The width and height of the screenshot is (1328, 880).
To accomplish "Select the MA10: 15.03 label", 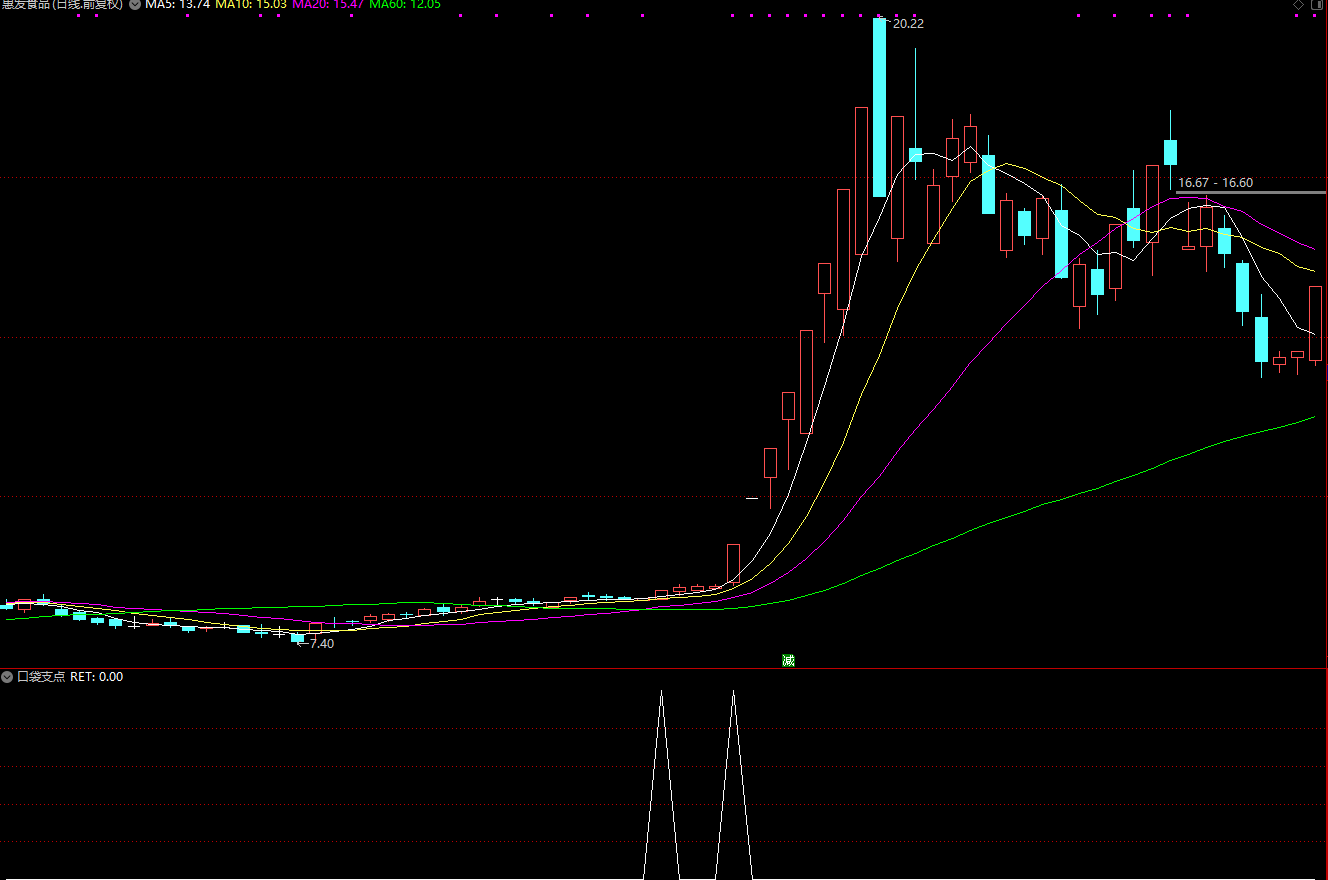I will point(251,5).
